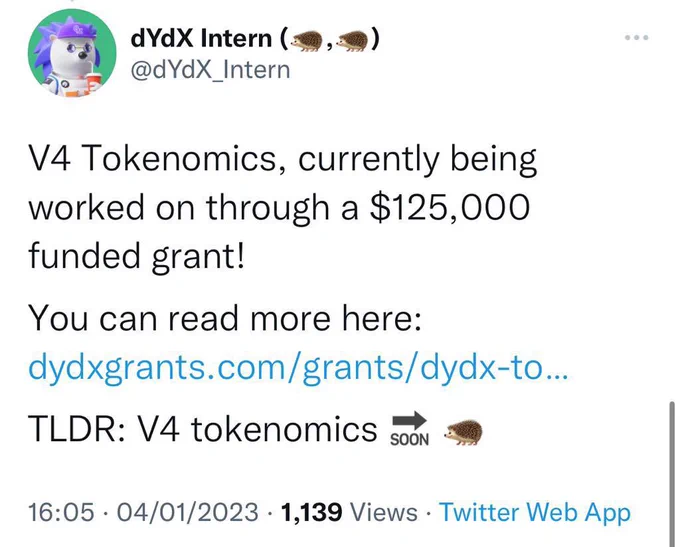
Task: Click the first hedgehog emoji in display name
Action: 307,42
